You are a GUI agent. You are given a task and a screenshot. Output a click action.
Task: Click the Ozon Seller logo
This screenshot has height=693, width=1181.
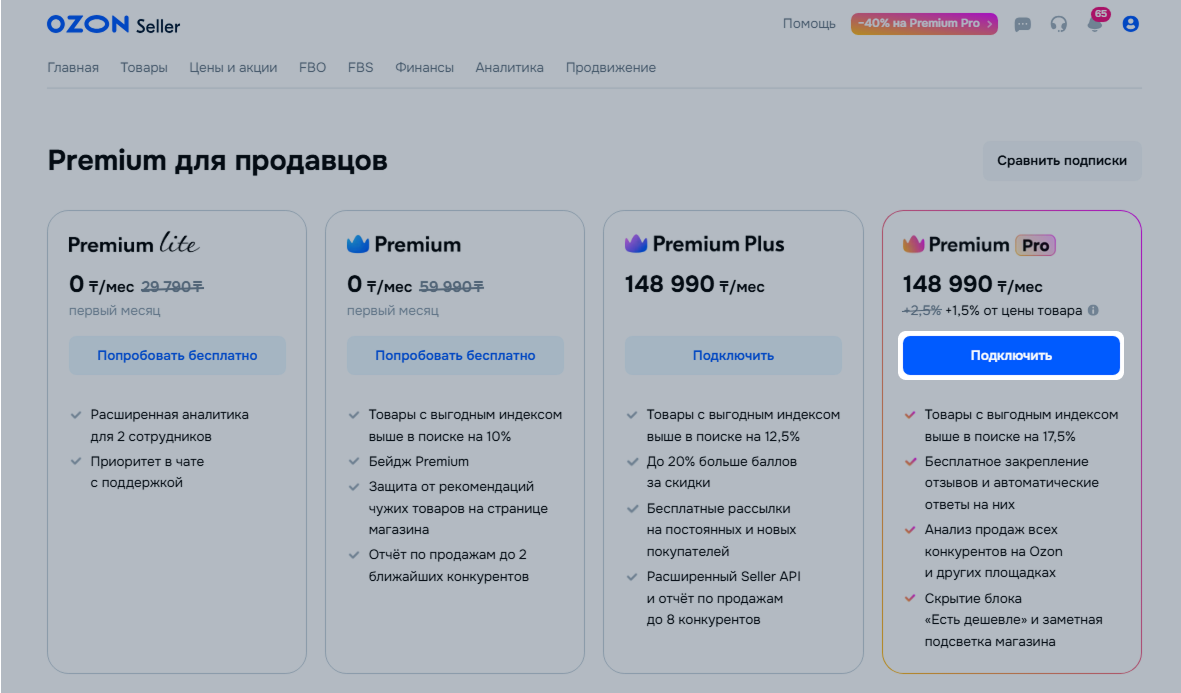pos(113,24)
